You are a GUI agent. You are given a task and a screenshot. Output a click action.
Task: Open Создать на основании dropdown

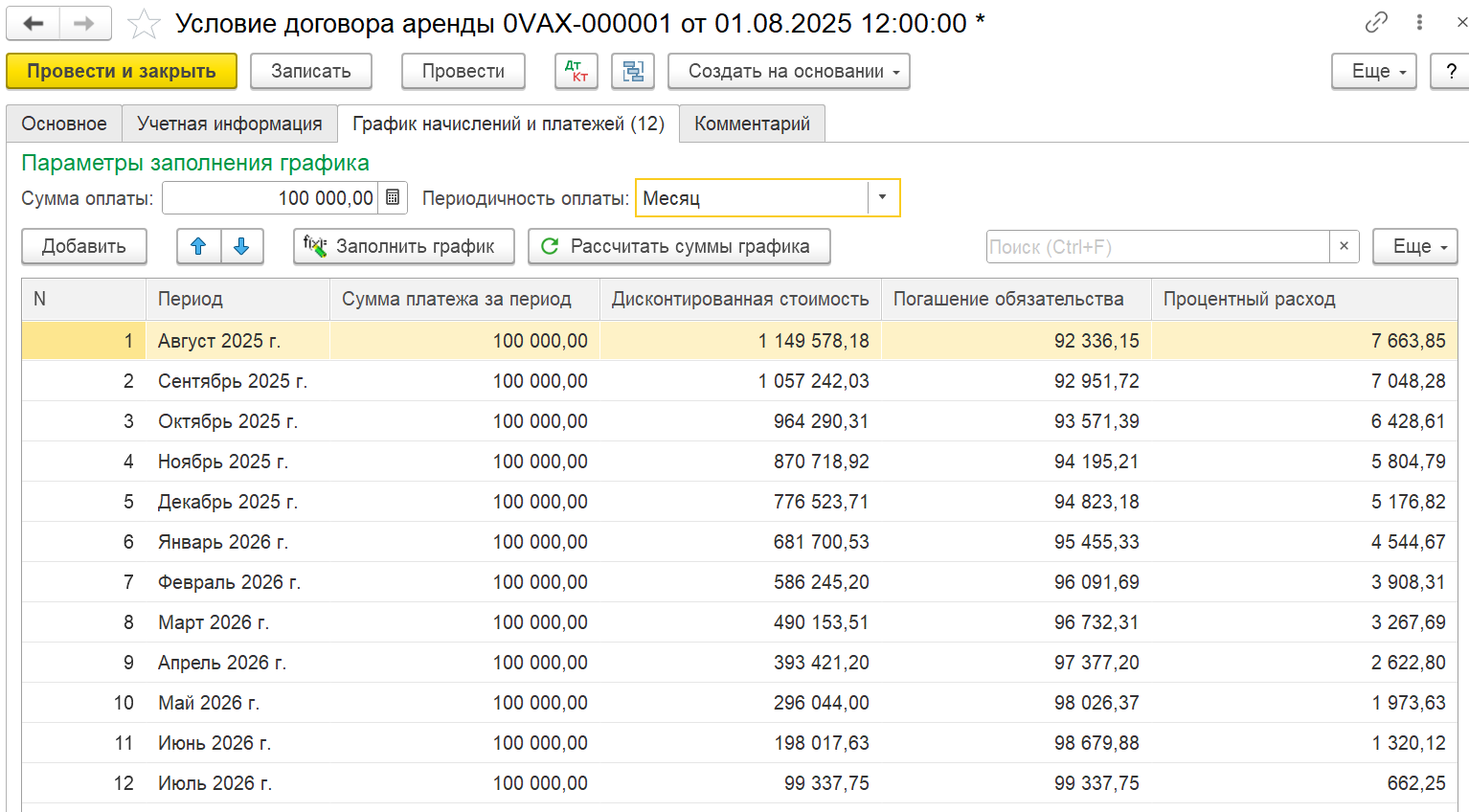[x=788, y=71]
